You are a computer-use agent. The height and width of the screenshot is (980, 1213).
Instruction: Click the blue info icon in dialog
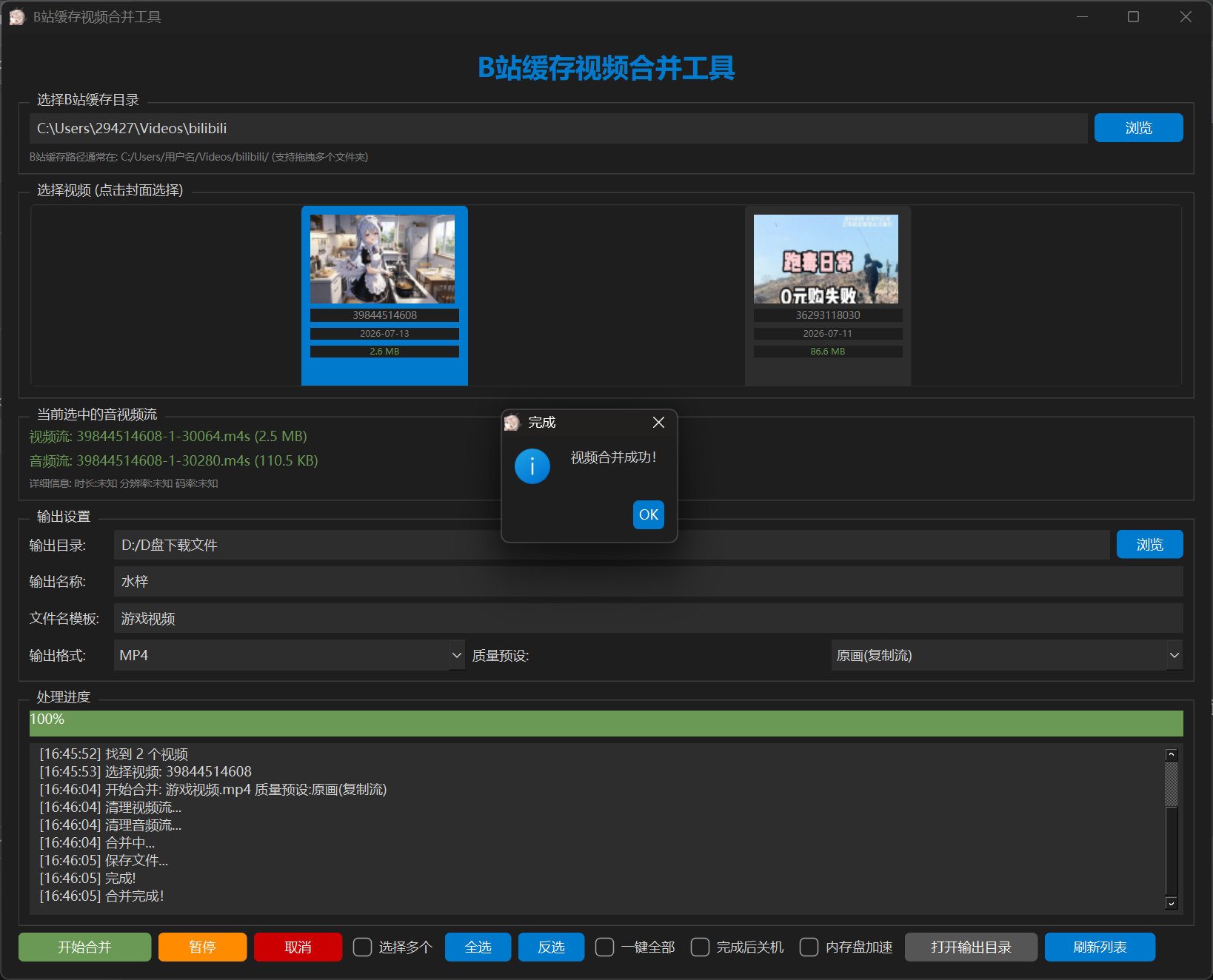tap(532, 466)
